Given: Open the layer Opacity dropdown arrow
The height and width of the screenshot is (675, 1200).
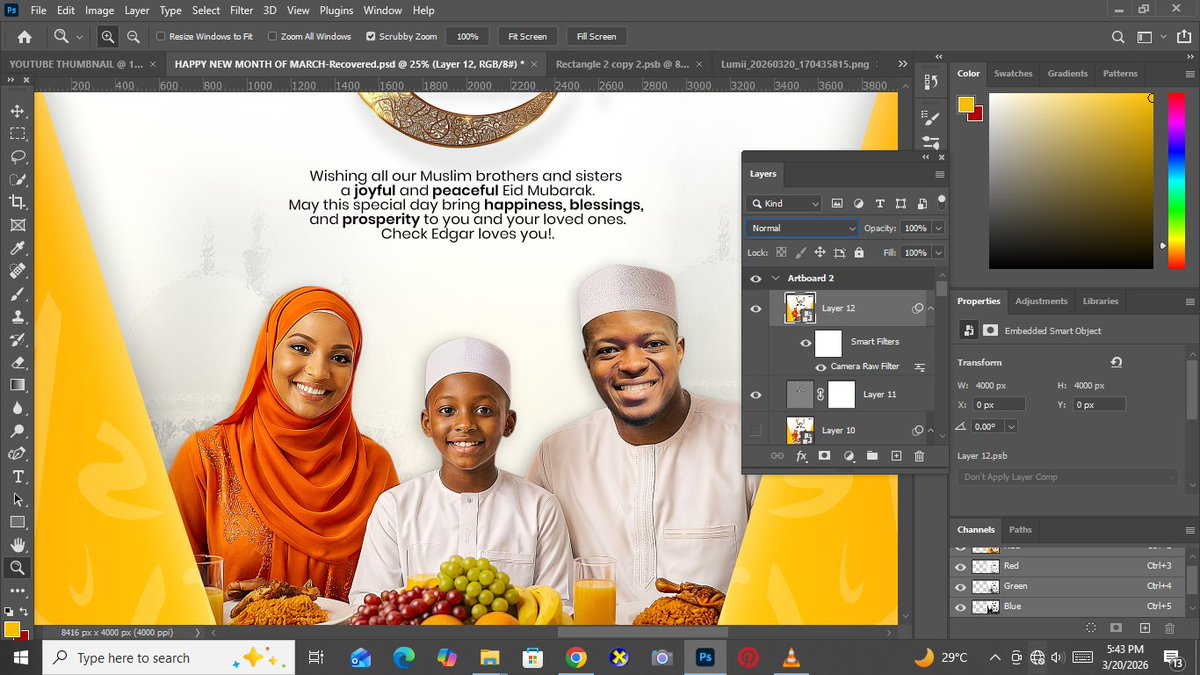Looking at the screenshot, I should click(x=938, y=228).
